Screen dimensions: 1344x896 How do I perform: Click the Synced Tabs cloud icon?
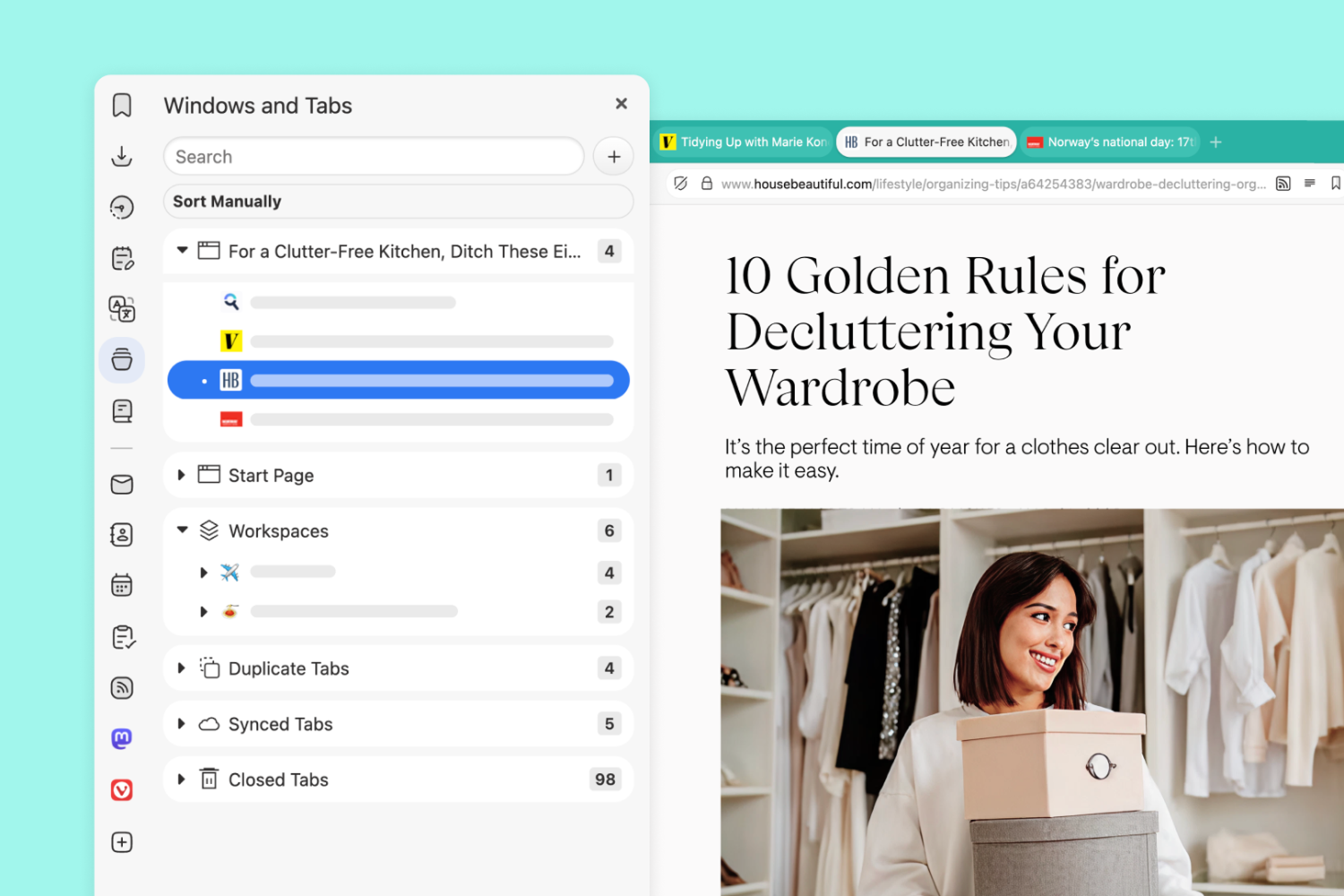point(209,724)
